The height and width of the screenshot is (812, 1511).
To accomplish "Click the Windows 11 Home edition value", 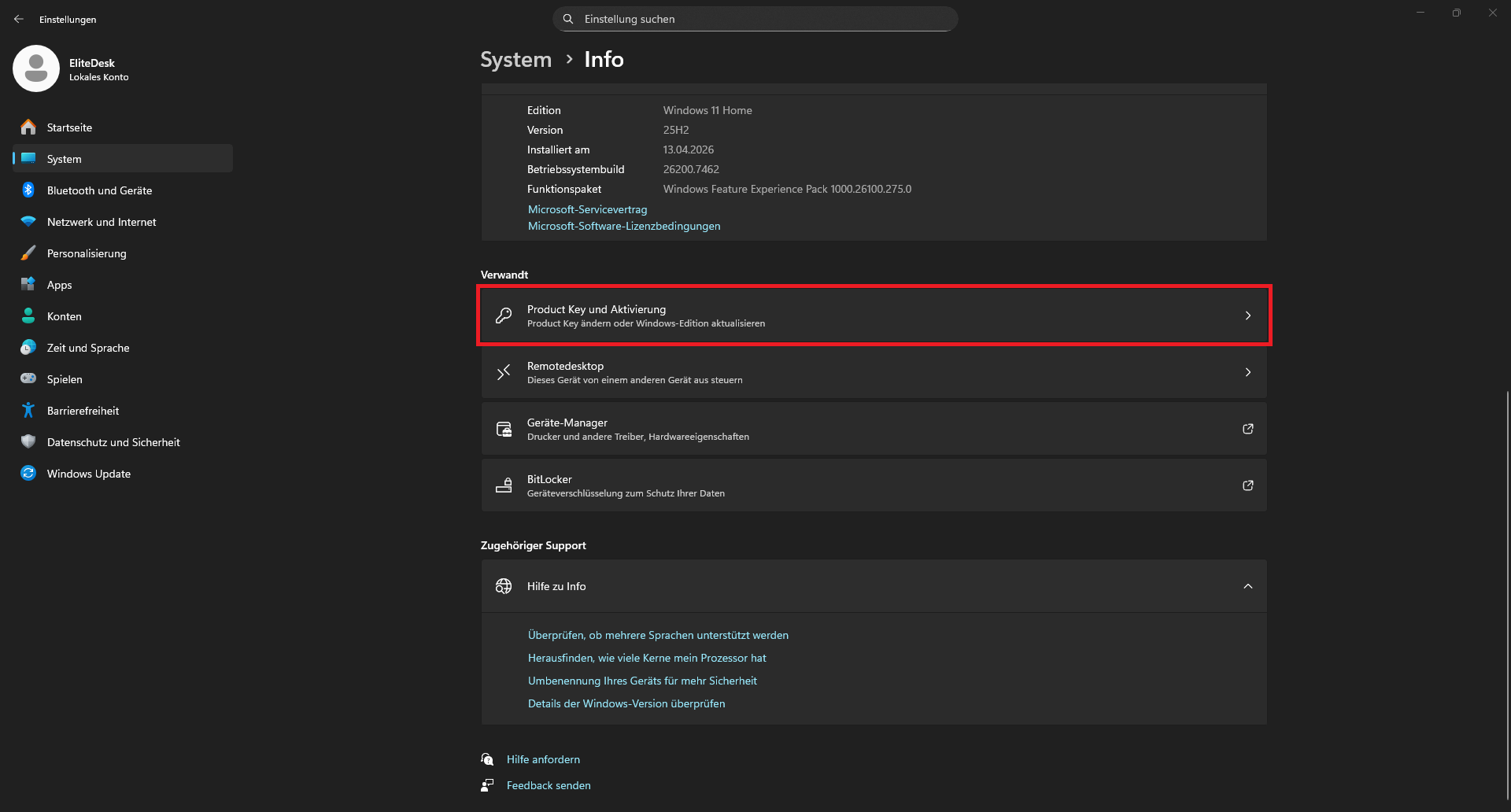I will coord(707,110).
